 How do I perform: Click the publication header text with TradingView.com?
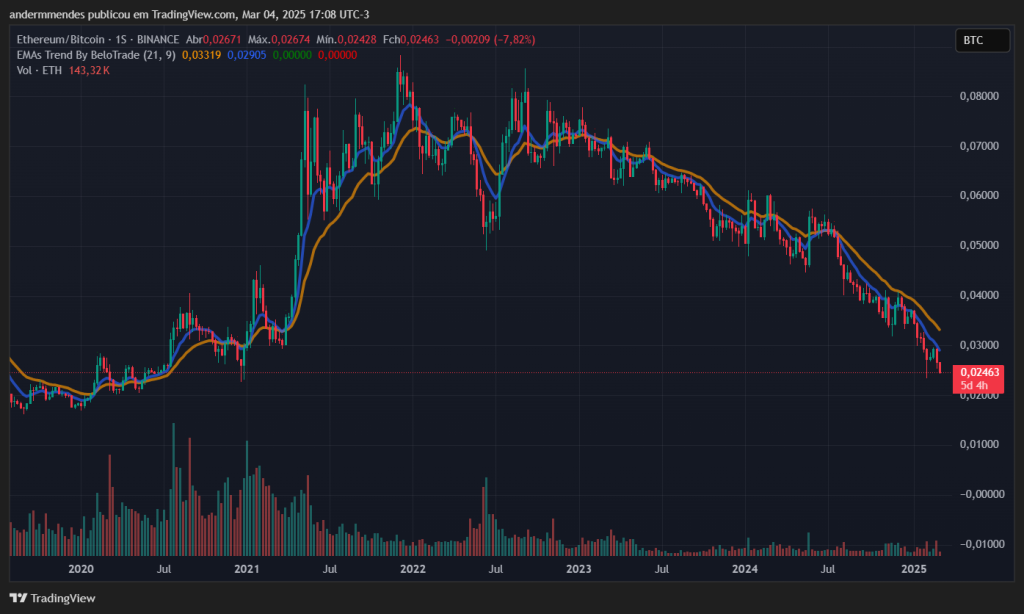click(189, 14)
